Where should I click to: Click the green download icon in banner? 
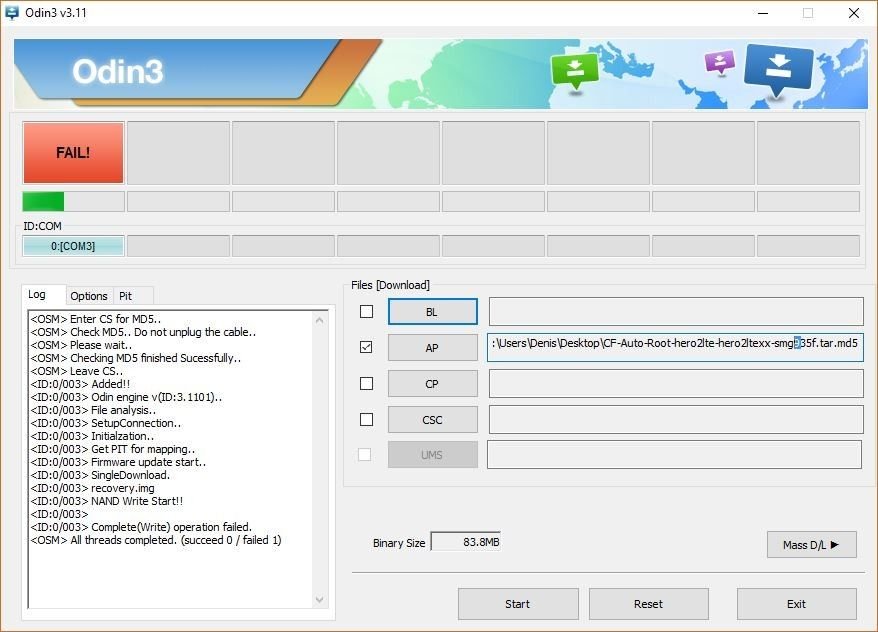tap(575, 72)
